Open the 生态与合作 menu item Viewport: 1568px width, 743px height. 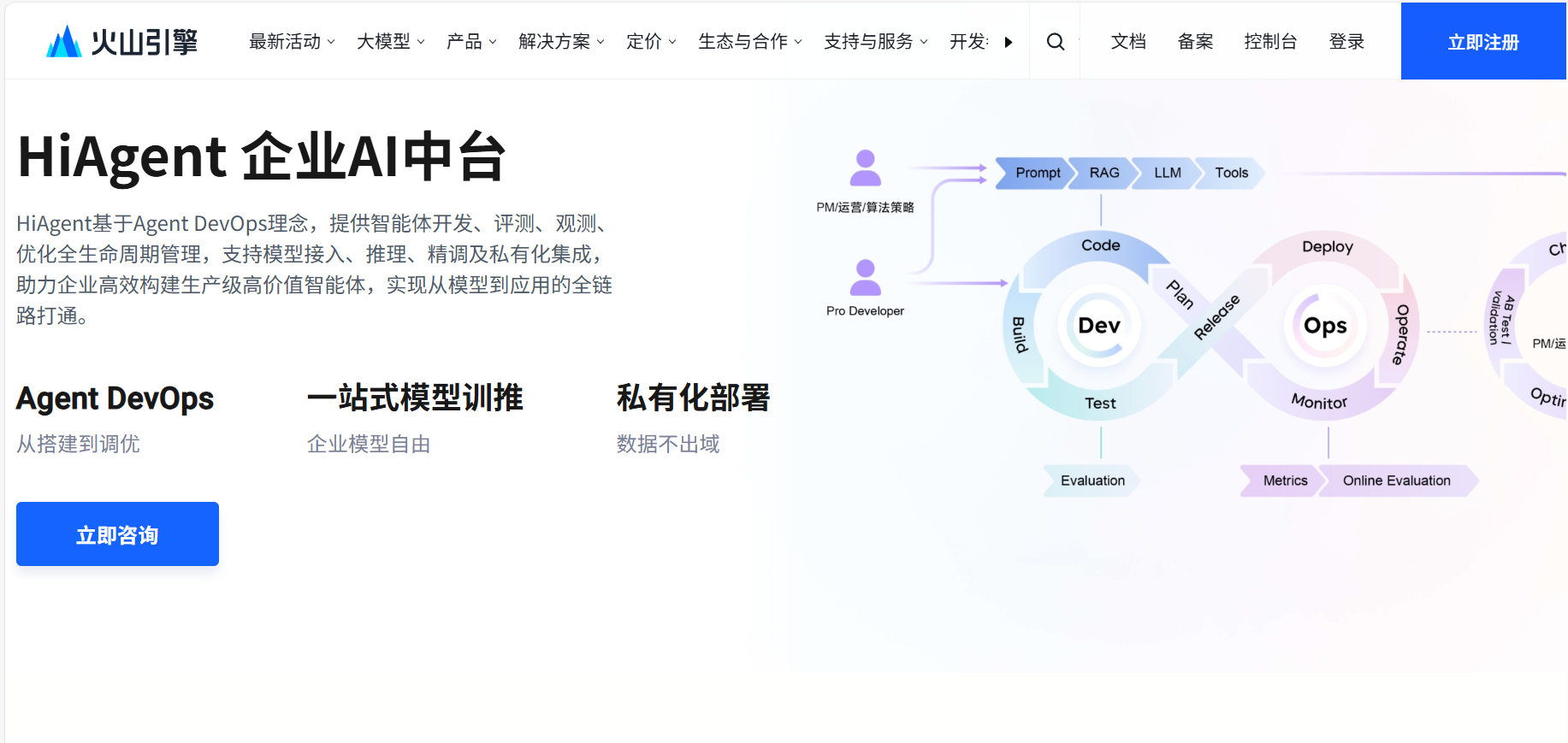749,42
